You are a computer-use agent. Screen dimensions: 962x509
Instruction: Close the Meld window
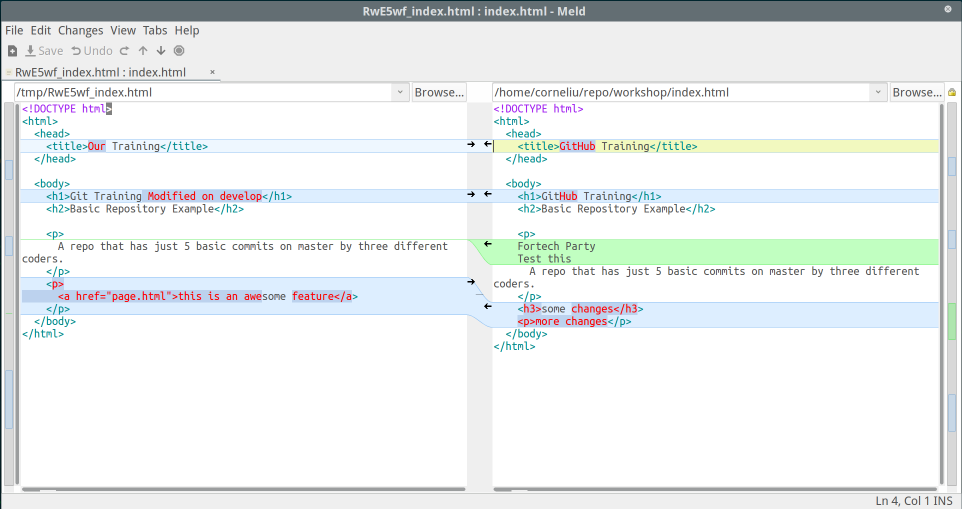[948, 9]
